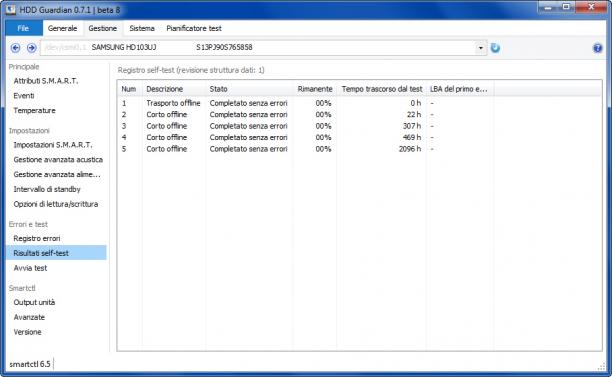Open the Pianificatore test tab
Screen dimensions: 612x377
194,28
